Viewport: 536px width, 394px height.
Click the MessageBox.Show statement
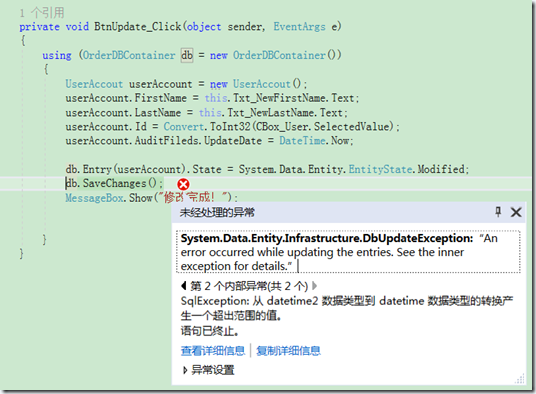point(151,198)
